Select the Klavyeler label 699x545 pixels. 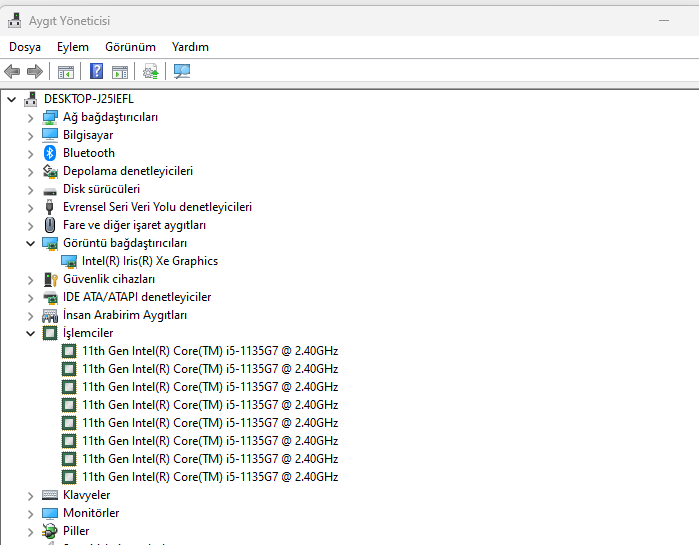pyautogui.click(x=86, y=495)
